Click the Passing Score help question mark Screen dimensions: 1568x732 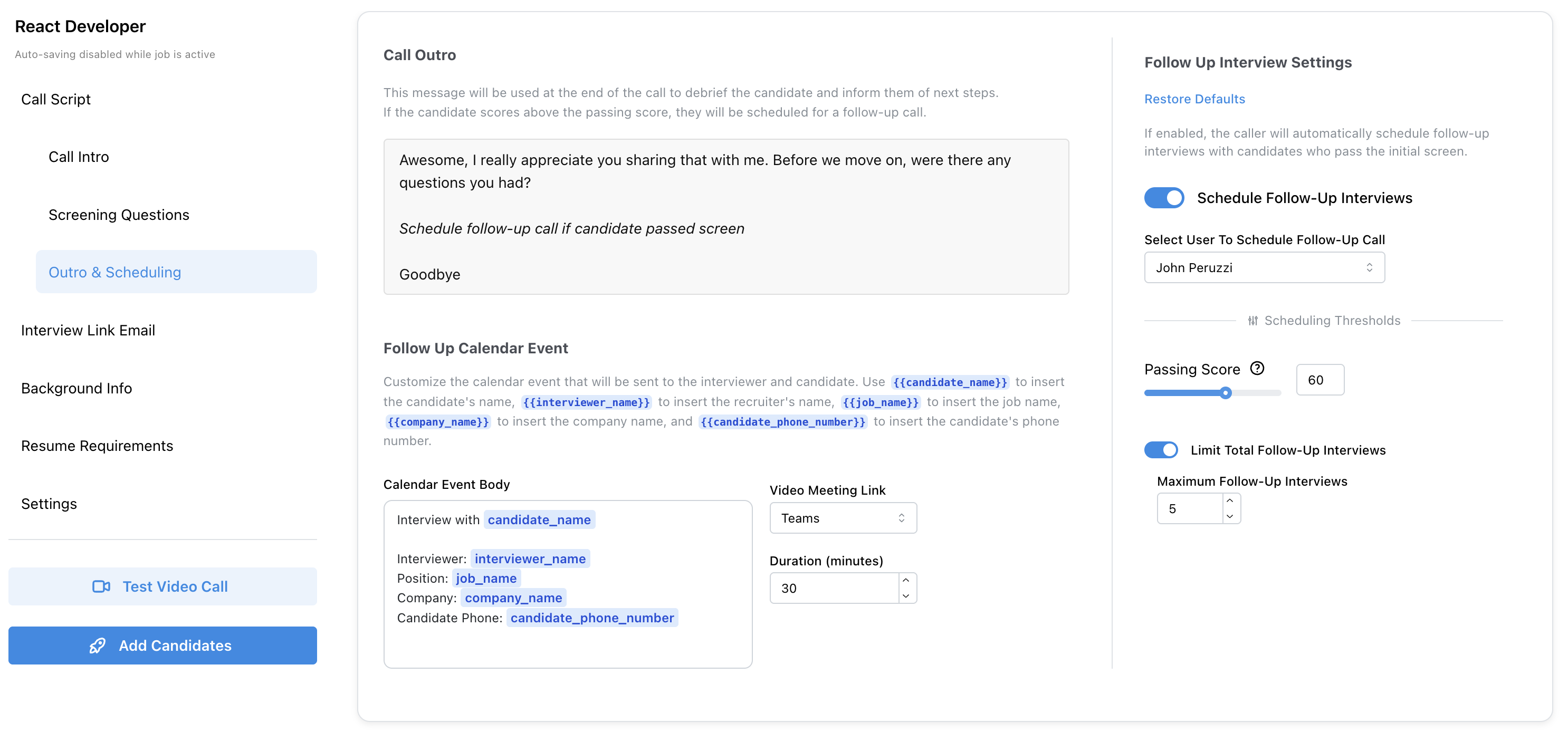[1258, 368]
